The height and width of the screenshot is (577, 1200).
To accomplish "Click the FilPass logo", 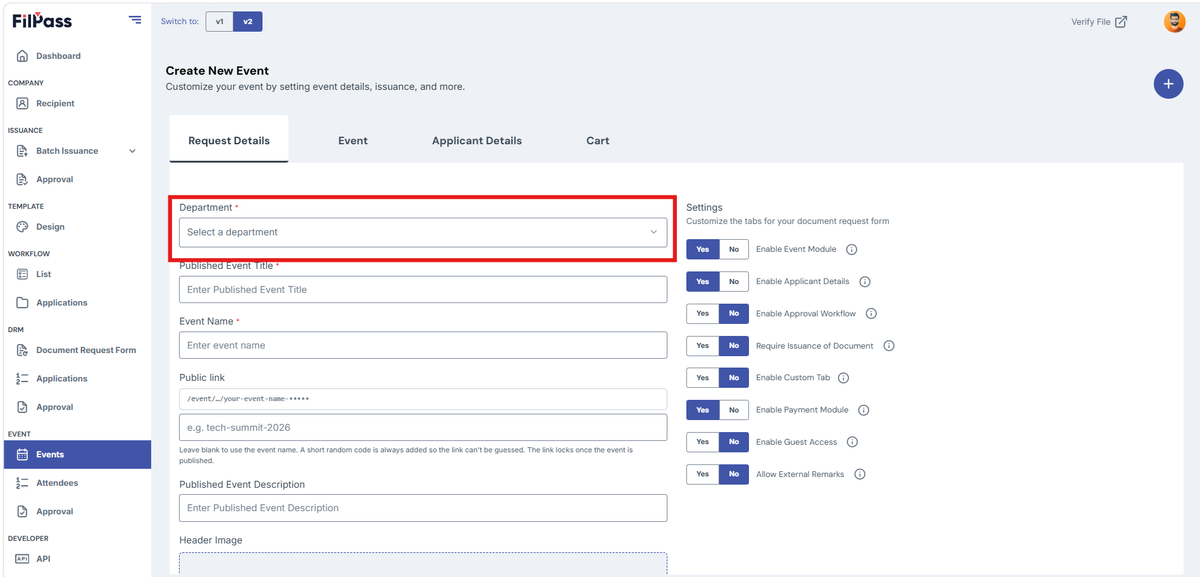I will click(x=42, y=21).
